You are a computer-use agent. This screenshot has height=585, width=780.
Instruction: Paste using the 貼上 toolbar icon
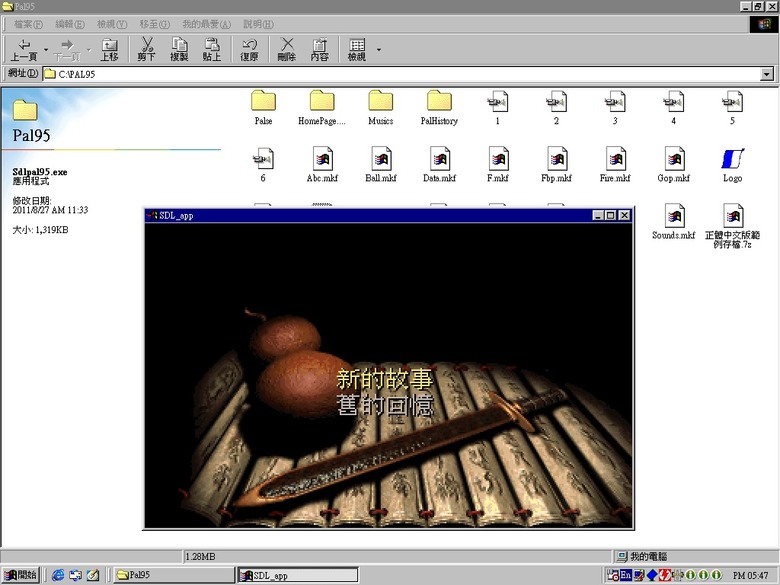211,50
